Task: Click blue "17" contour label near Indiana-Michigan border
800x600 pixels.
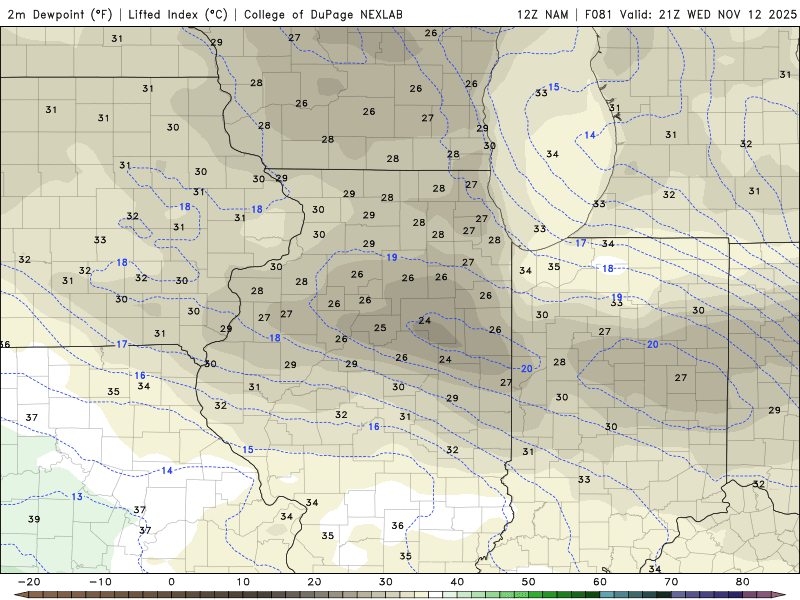Action: click(x=581, y=243)
